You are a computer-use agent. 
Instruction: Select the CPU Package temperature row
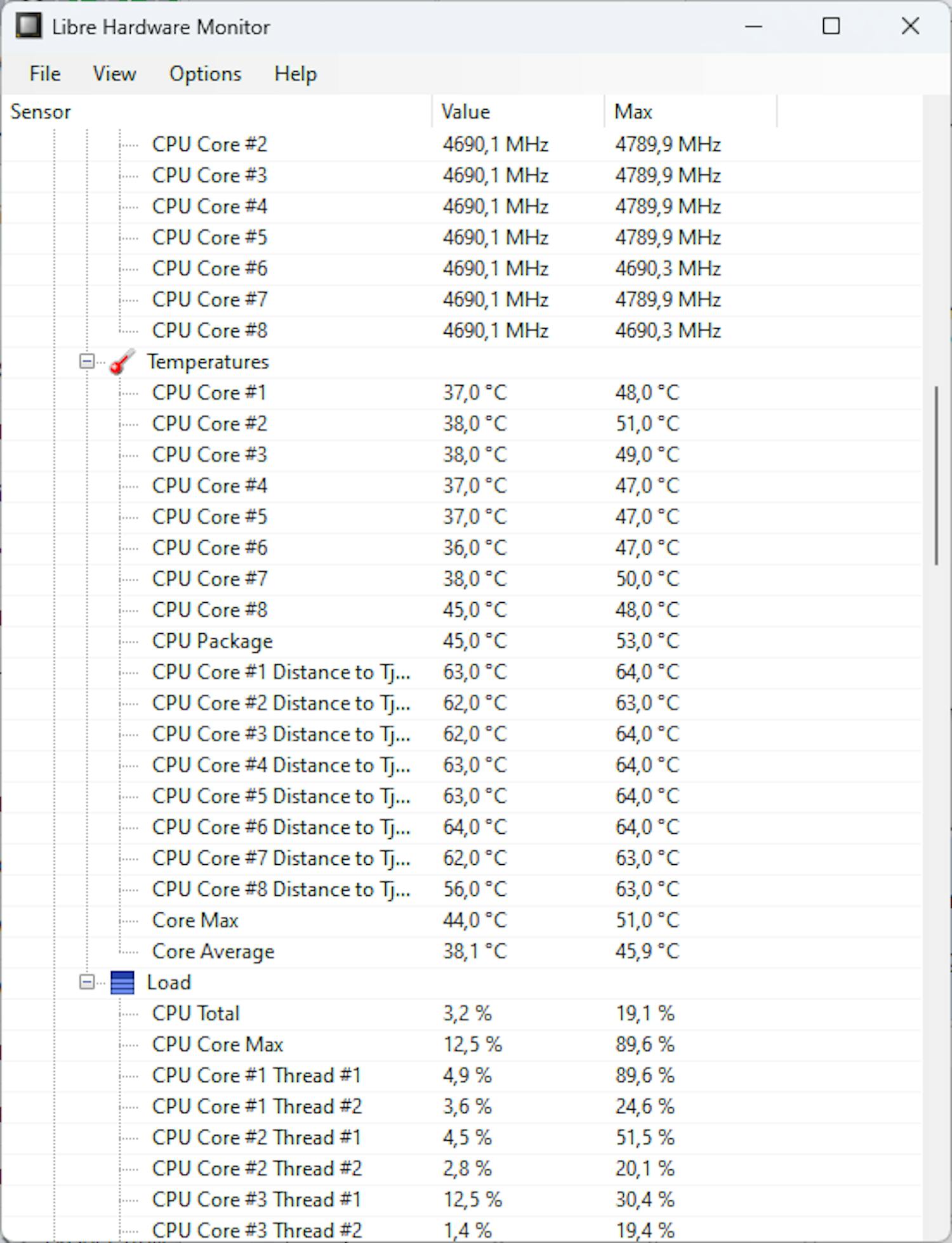click(x=212, y=641)
